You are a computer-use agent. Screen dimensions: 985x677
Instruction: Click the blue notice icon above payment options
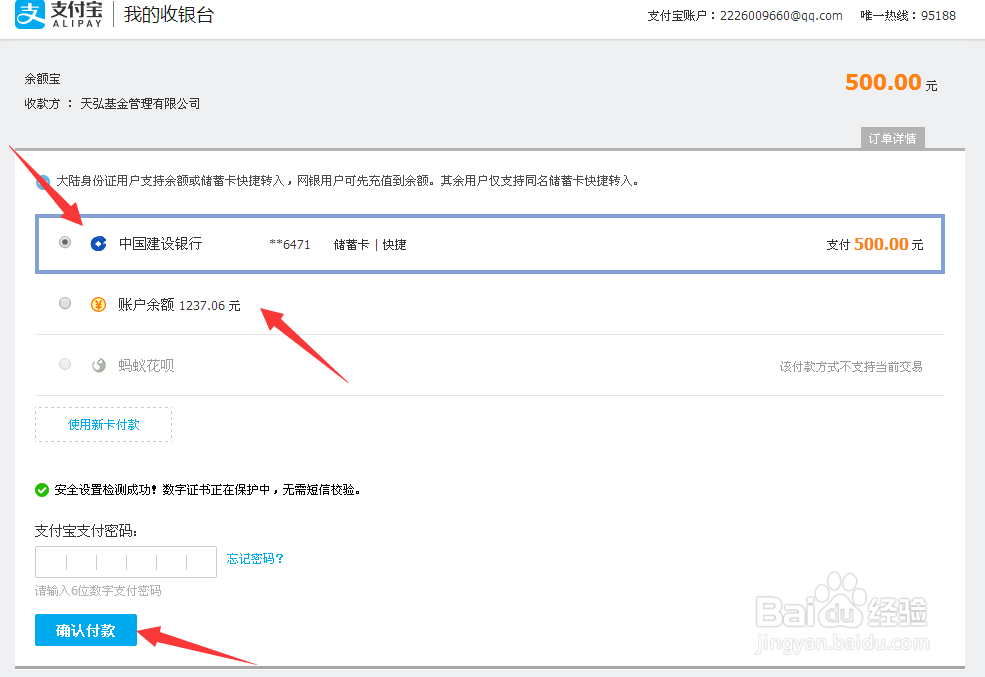pyautogui.click(x=42, y=182)
